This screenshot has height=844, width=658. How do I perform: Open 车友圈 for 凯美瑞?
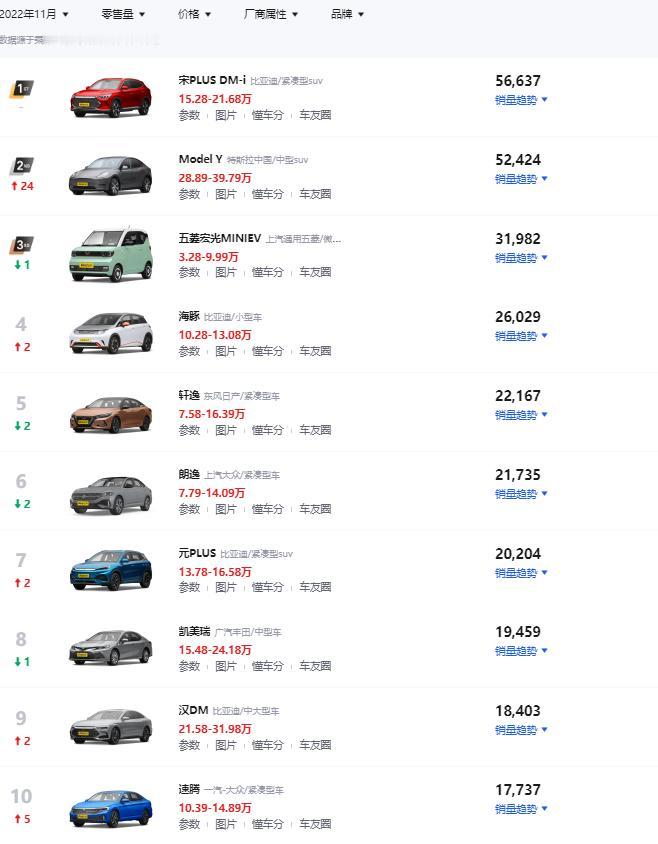(315, 666)
